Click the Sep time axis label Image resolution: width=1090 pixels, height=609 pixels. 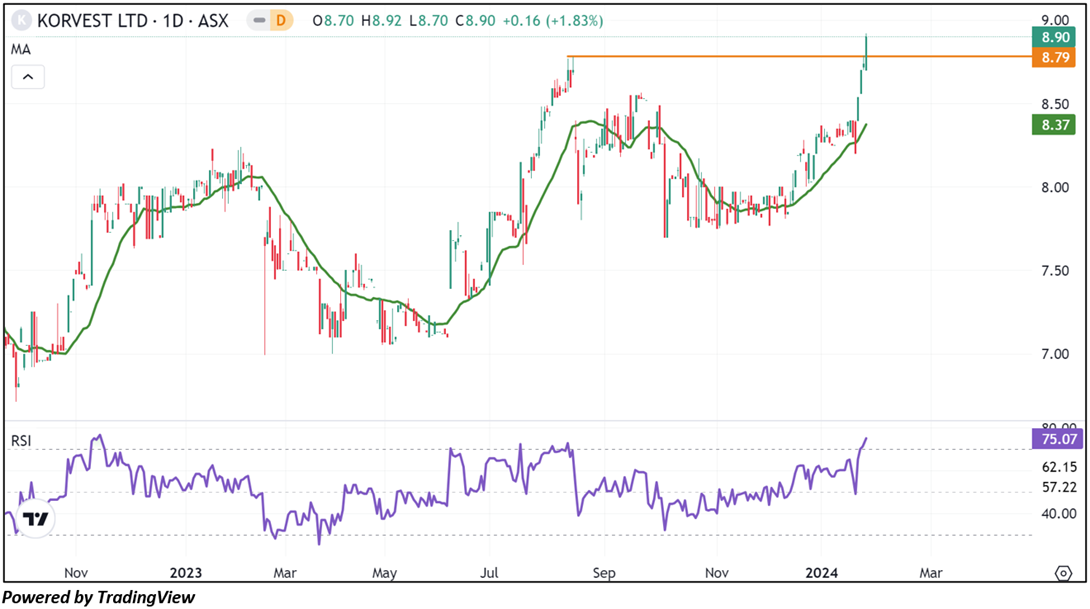click(x=603, y=573)
